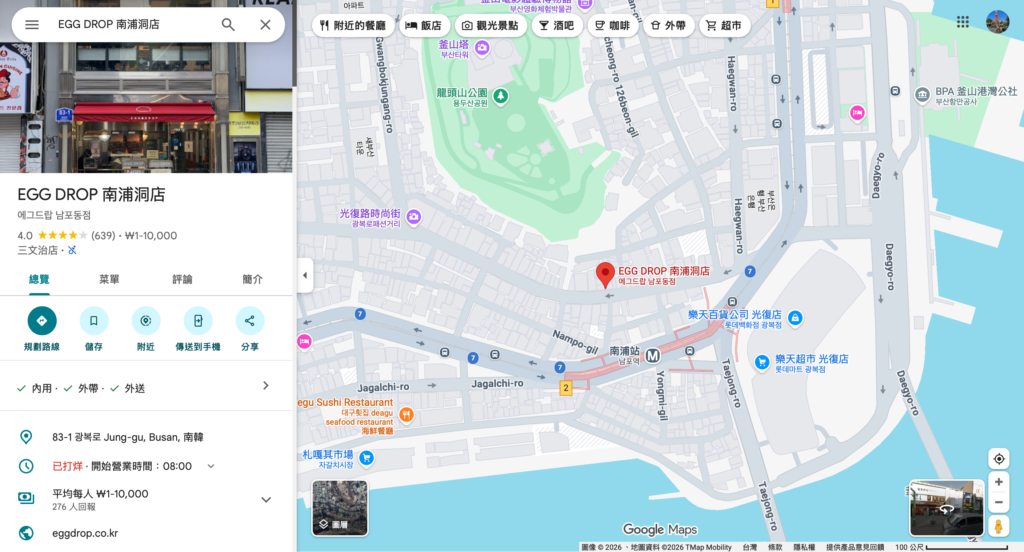The width and height of the screenshot is (1024, 552).
Task: Select the 超市 filter chip
Action: point(724,25)
